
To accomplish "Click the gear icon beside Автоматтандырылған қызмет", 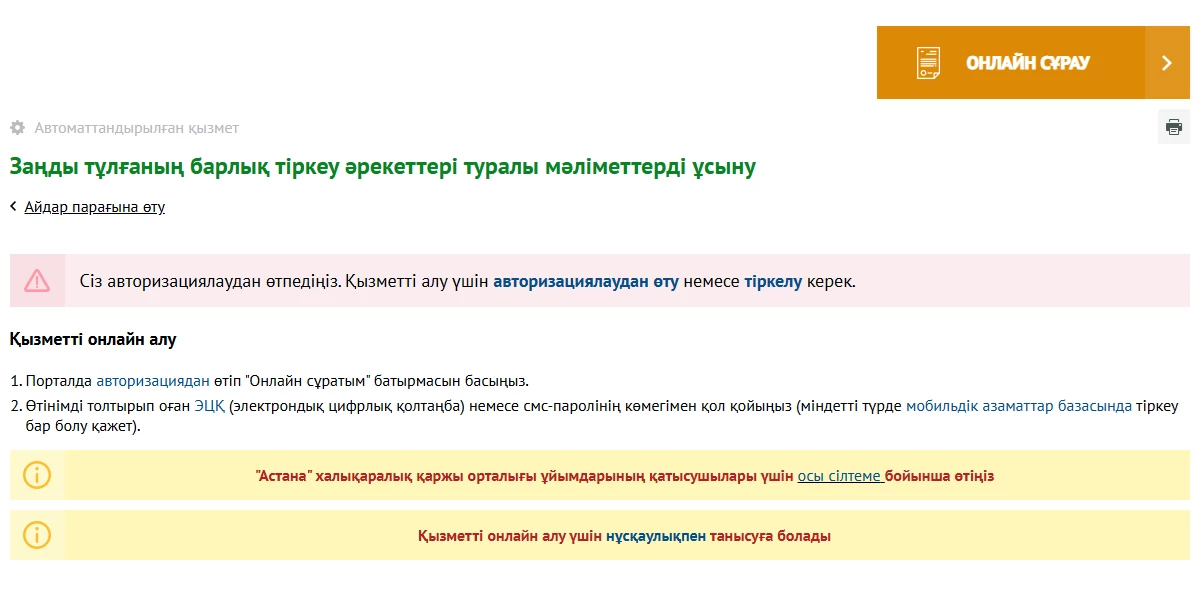I will (x=17, y=128).
